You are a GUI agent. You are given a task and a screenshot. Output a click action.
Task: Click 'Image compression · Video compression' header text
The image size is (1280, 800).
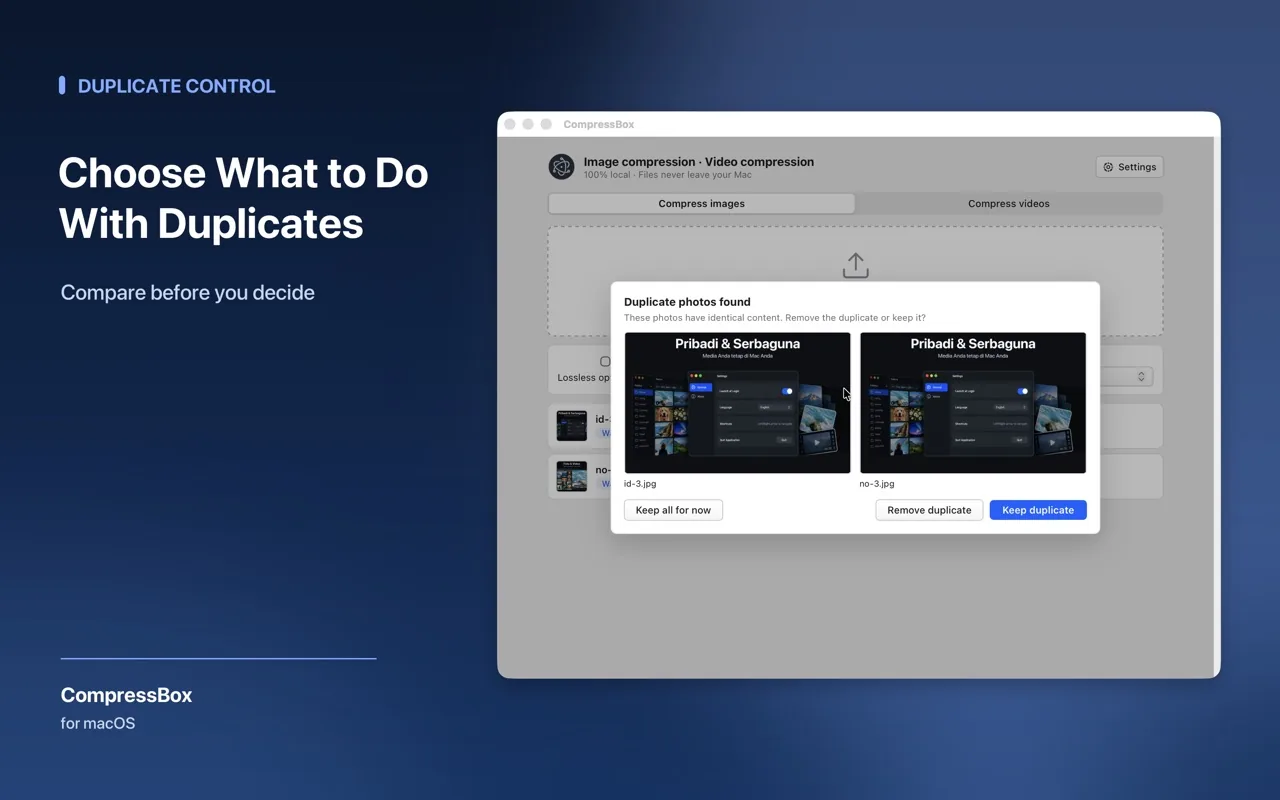coord(699,161)
